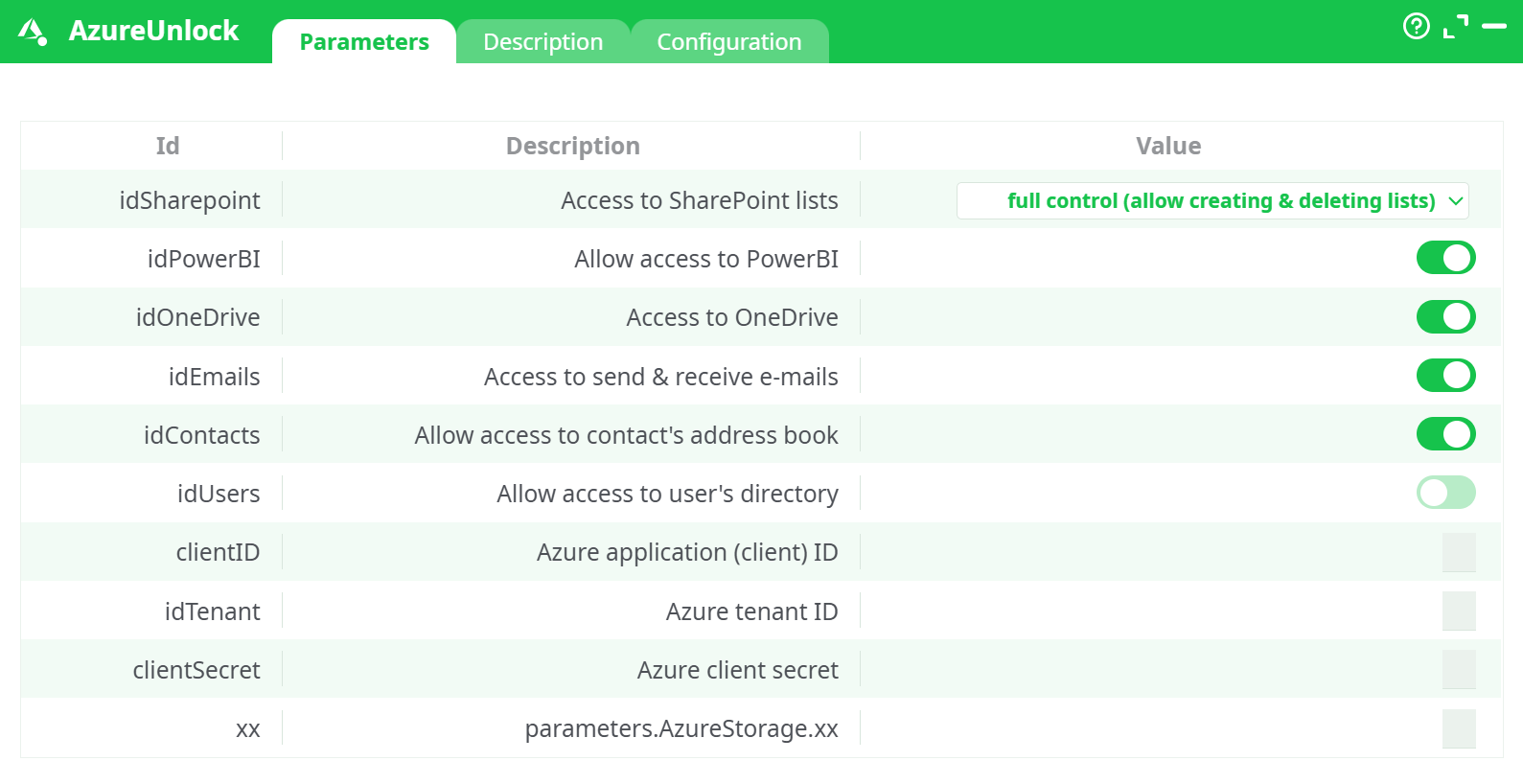
Task: Click 'Access to SharePoint lists' description
Action: coord(700,200)
